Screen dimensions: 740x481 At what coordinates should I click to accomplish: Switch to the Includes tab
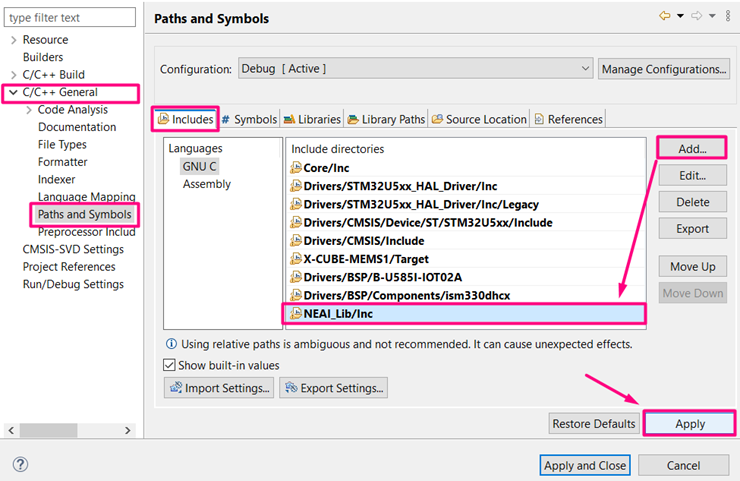[185, 119]
